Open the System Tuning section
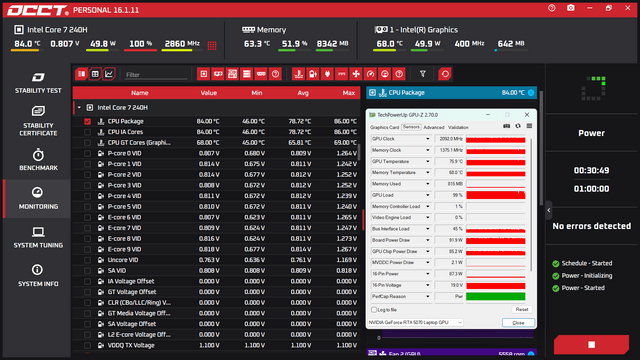 coord(38,237)
